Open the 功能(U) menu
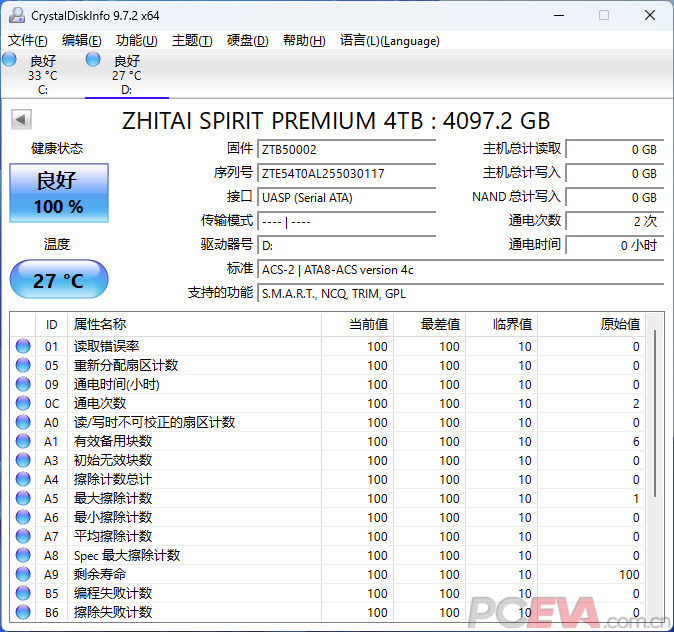The image size is (674, 632). pyautogui.click(x=136, y=41)
